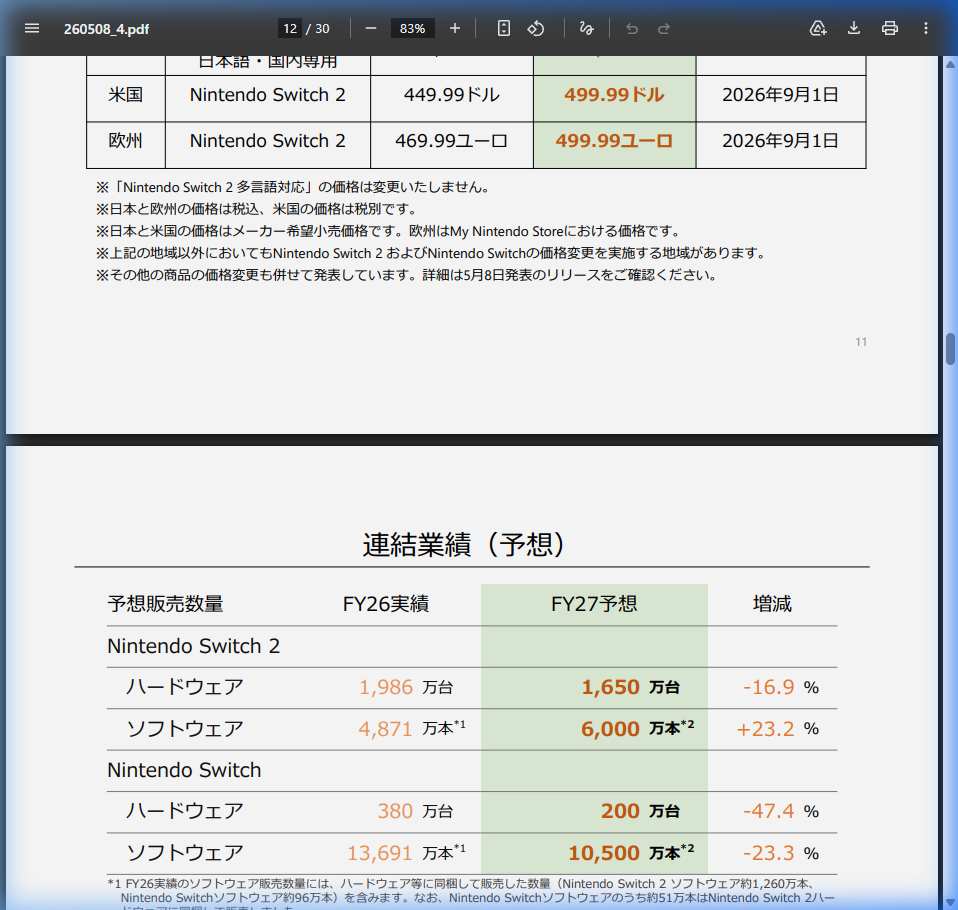The image size is (958, 910).
Task: Zoom out with the minus icon
Action: (x=371, y=29)
